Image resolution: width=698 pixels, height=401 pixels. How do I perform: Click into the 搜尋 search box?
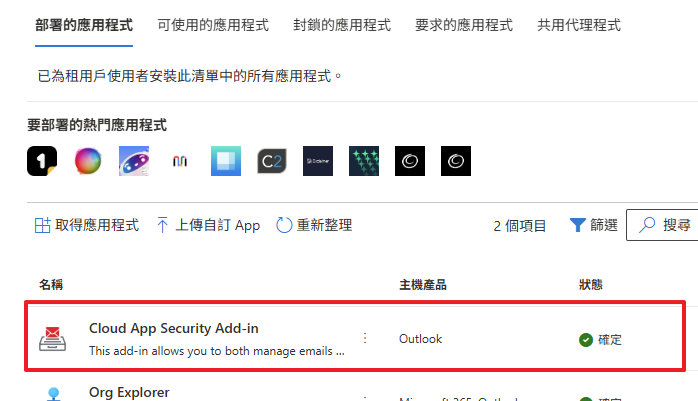[662, 225]
